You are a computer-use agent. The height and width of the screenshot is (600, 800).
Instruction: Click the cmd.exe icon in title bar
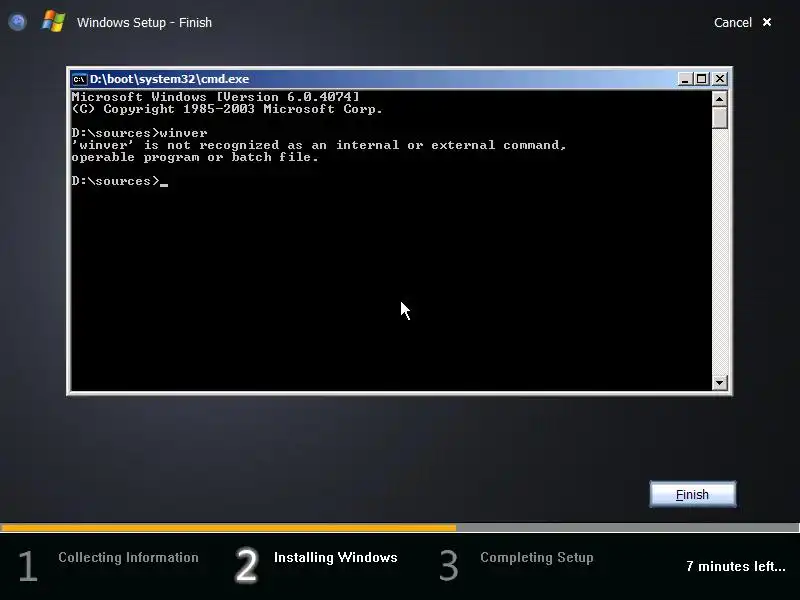tap(79, 79)
